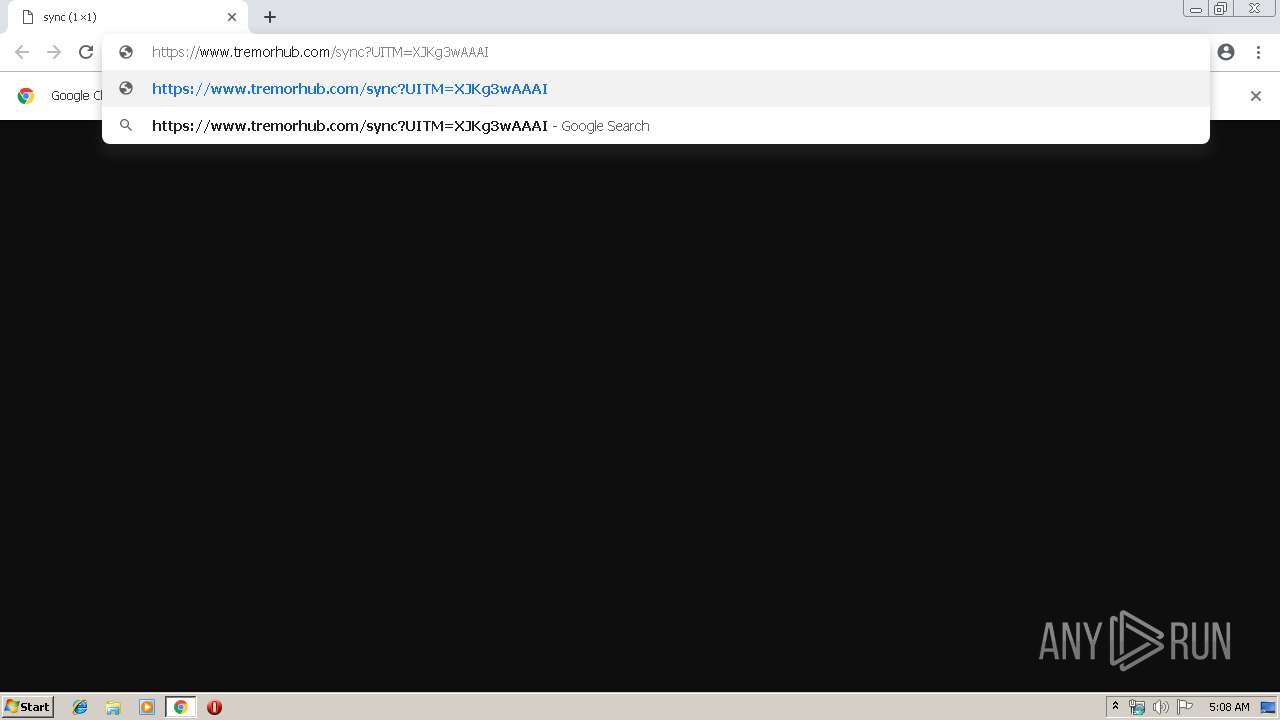Open the Chrome profile account icon
The image size is (1280, 720).
pos(1226,52)
